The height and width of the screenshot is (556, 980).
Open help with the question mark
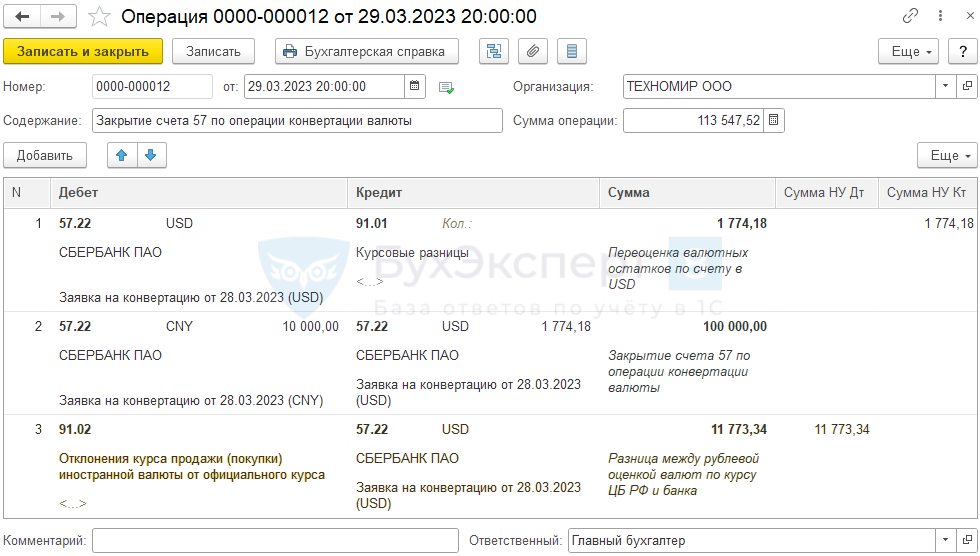coord(962,51)
